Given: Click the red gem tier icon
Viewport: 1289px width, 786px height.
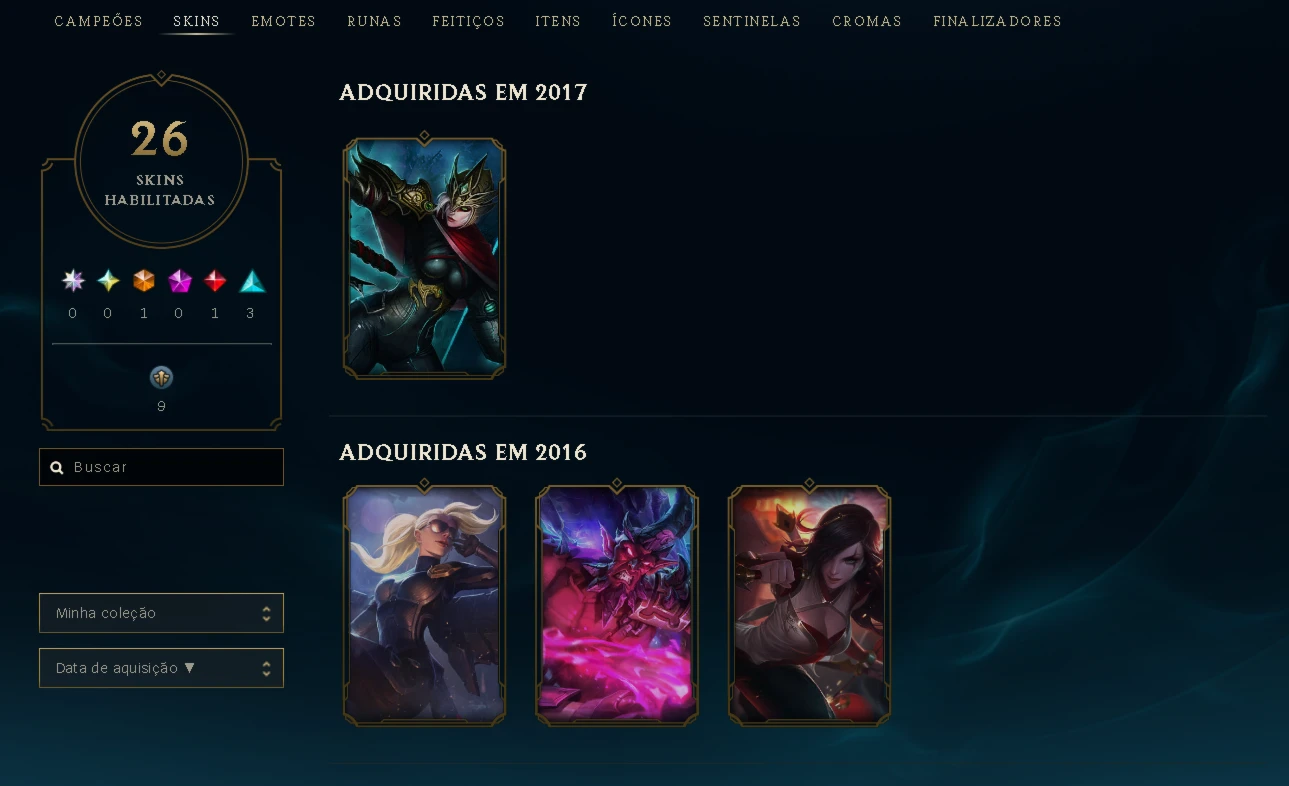Looking at the screenshot, I should (215, 281).
